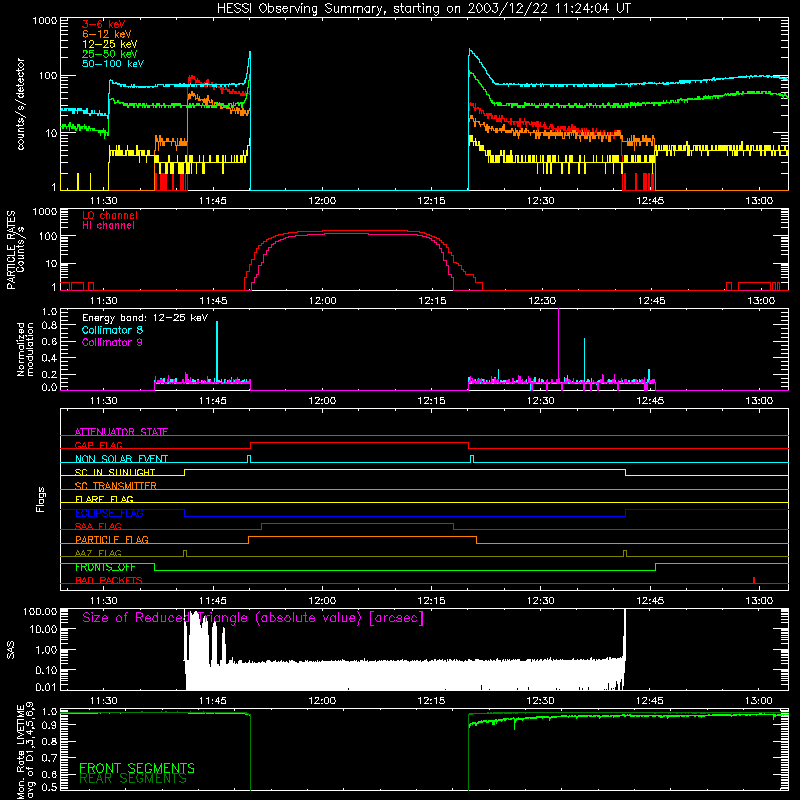The image size is (800, 800).
Task: Select the 50-100 keV legend label
Action: coord(113,64)
